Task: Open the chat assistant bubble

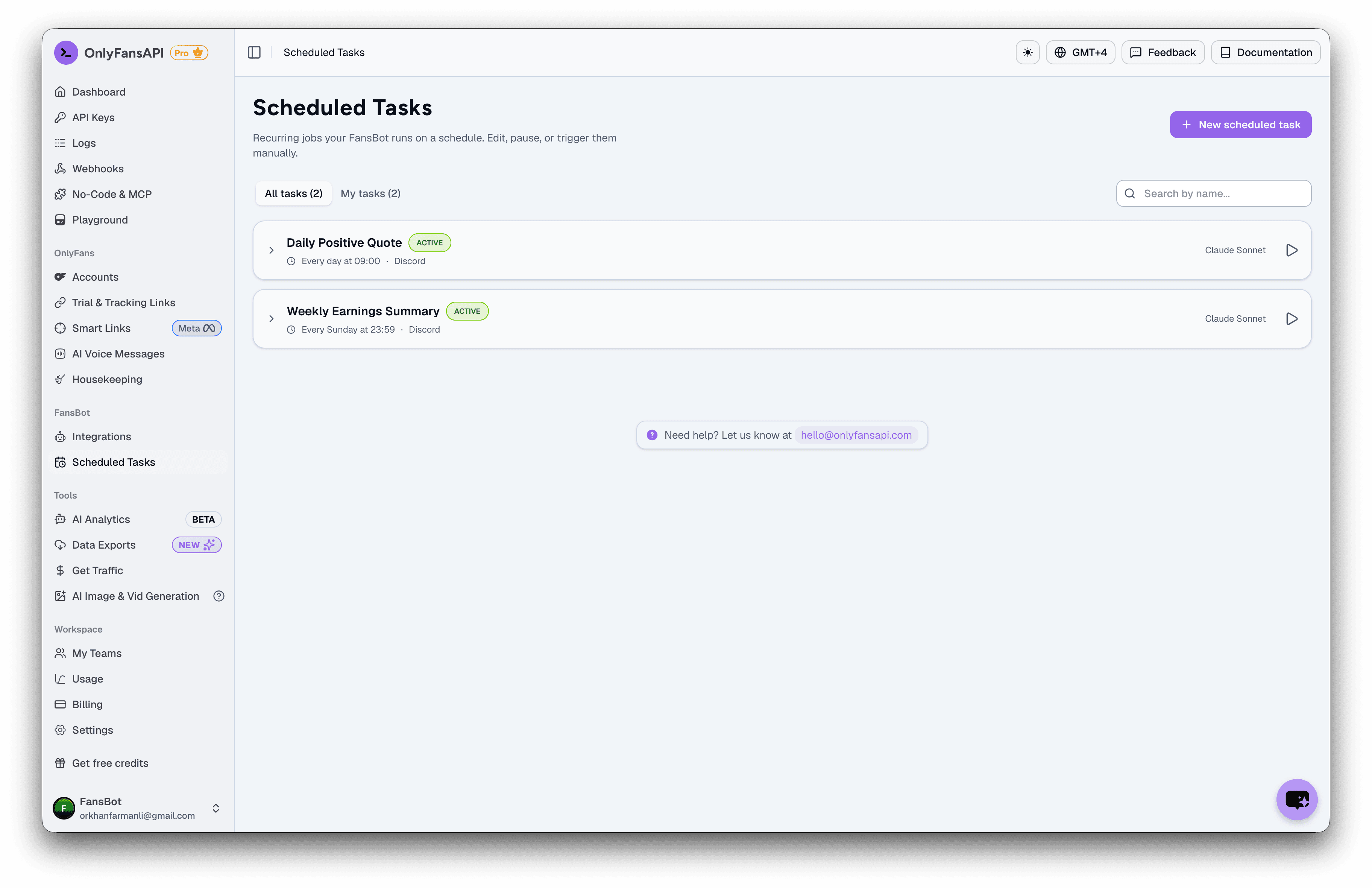Action: point(1296,799)
